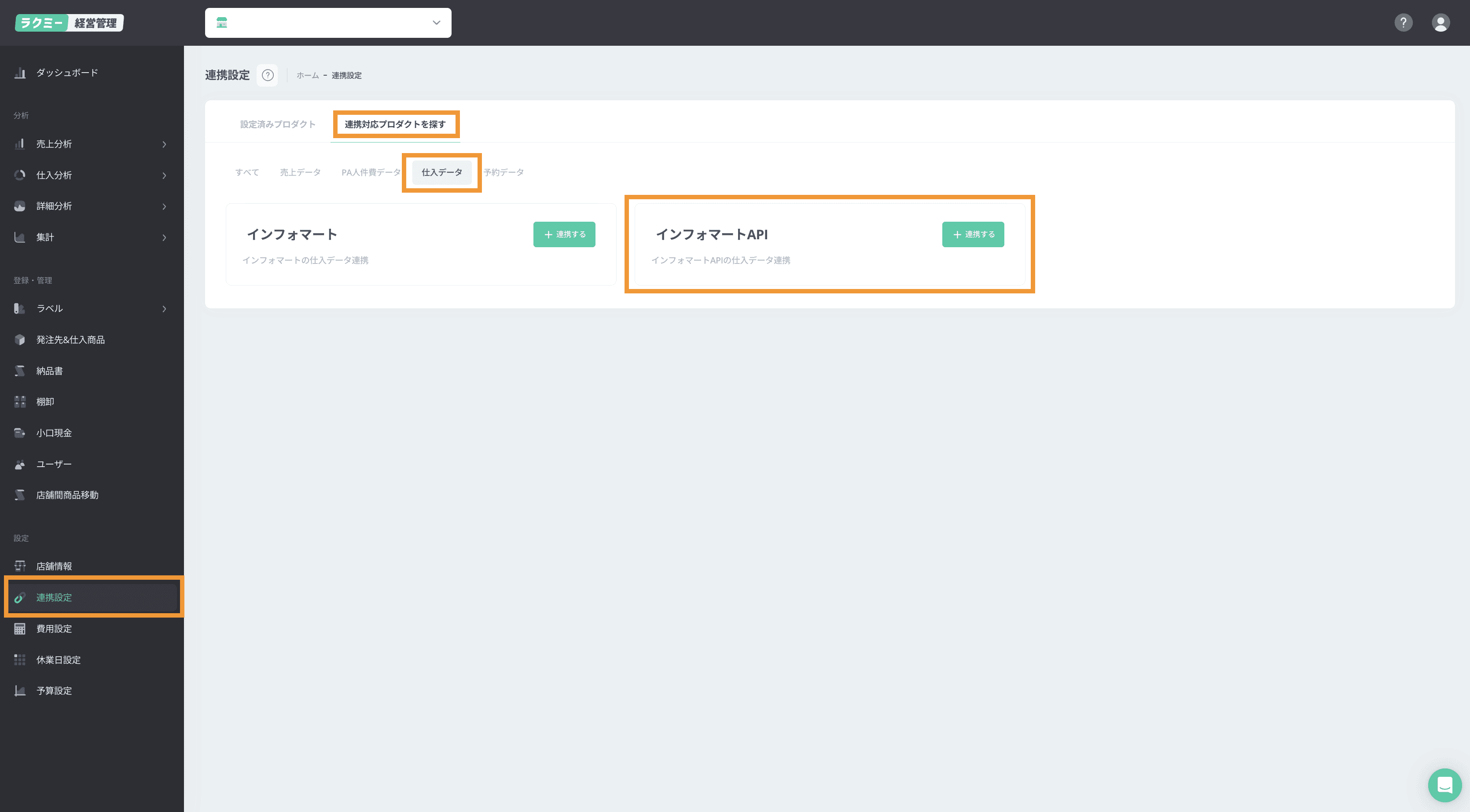
Task: Open the user account avatar icon
Action: click(x=1441, y=23)
